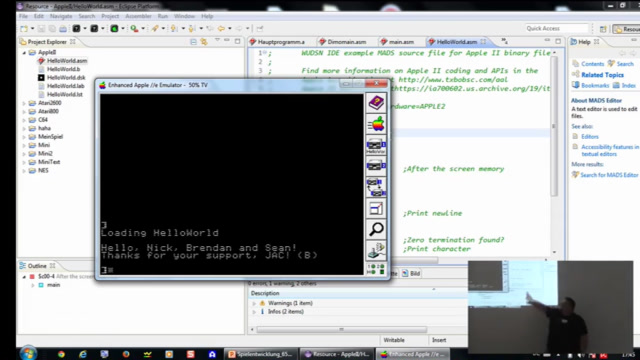Switch to Spielentwicklung taskbar window

point(260,354)
